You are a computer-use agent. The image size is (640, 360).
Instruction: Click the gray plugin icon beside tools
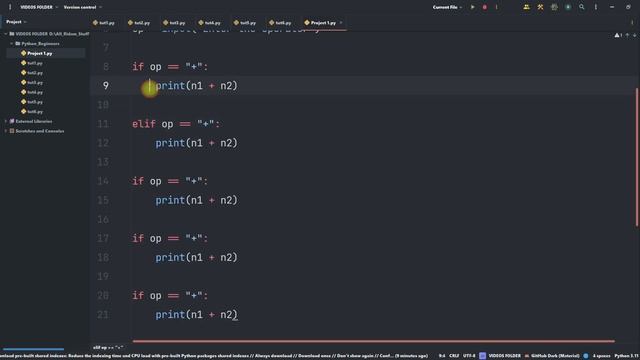click(554, 7)
